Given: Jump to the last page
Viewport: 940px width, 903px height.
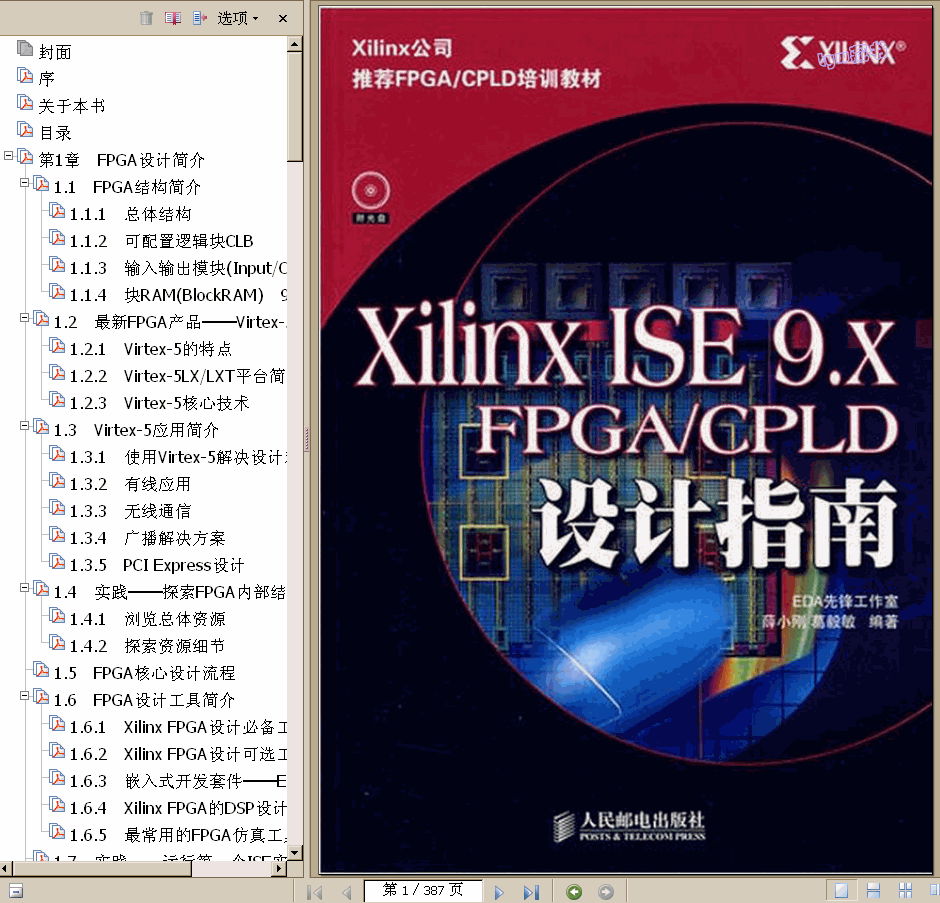Looking at the screenshot, I should click(531, 891).
